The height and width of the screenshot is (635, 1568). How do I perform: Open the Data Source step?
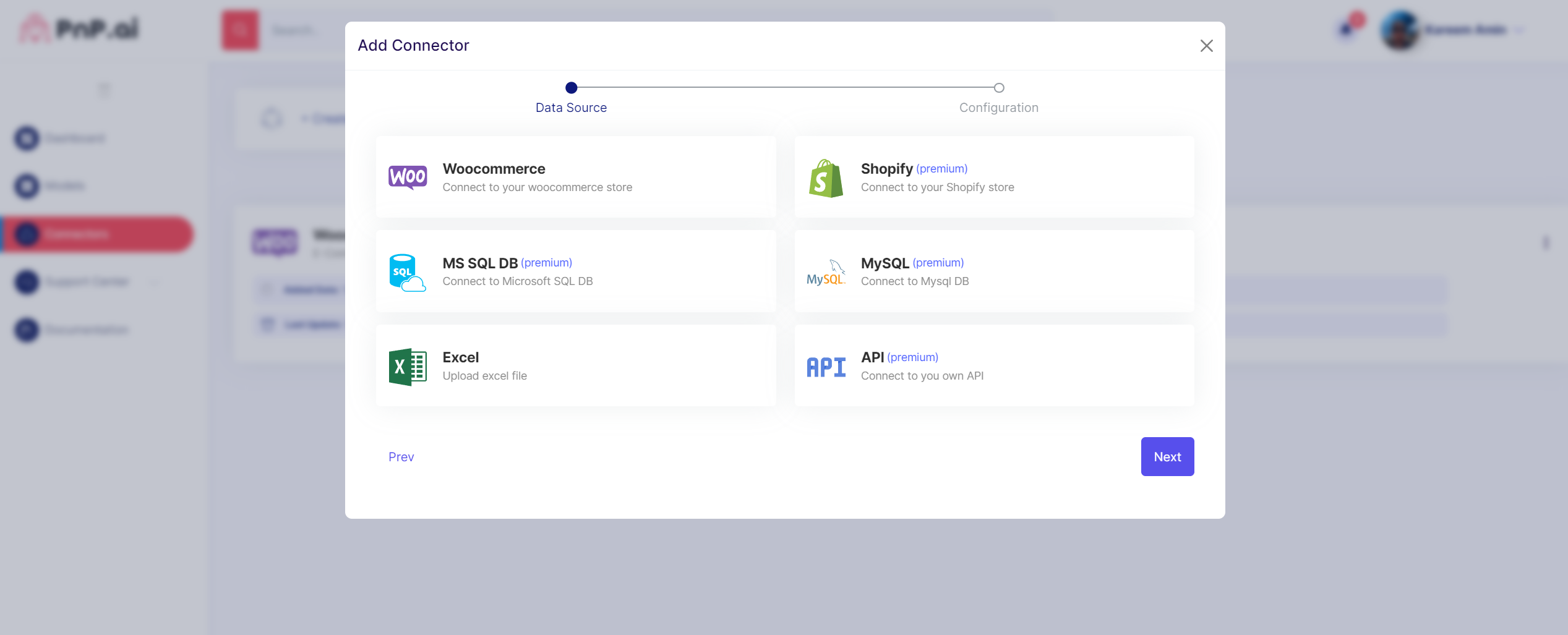click(x=571, y=108)
